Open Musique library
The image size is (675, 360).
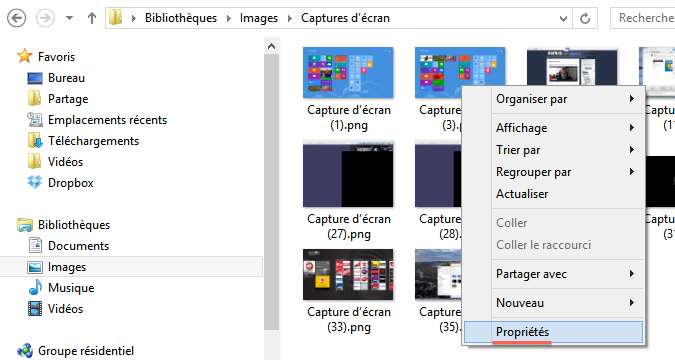tap(71, 288)
